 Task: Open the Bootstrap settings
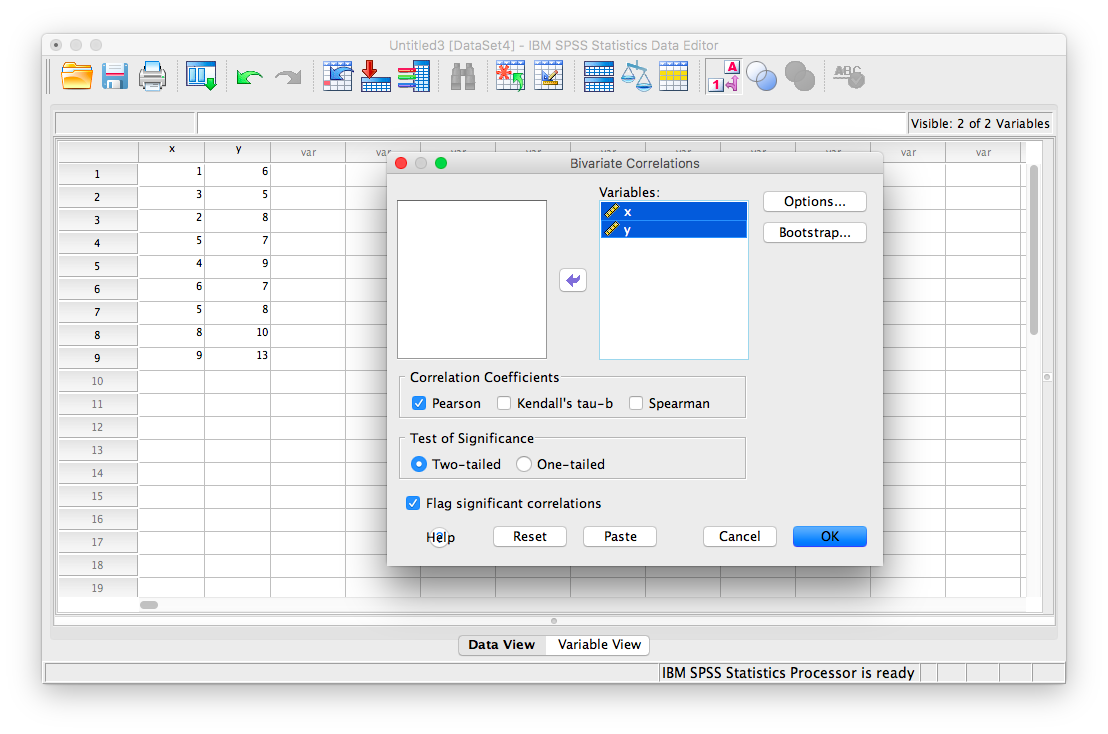coord(815,232)
